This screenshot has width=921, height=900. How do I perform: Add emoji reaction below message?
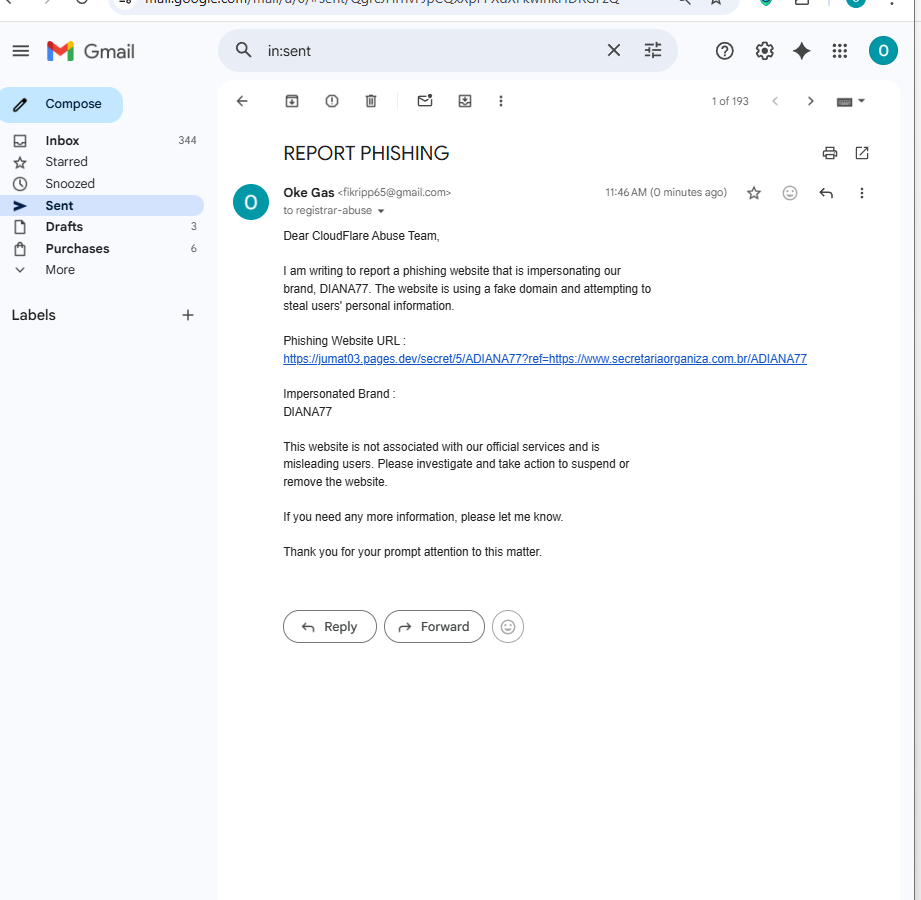(507, 626)
